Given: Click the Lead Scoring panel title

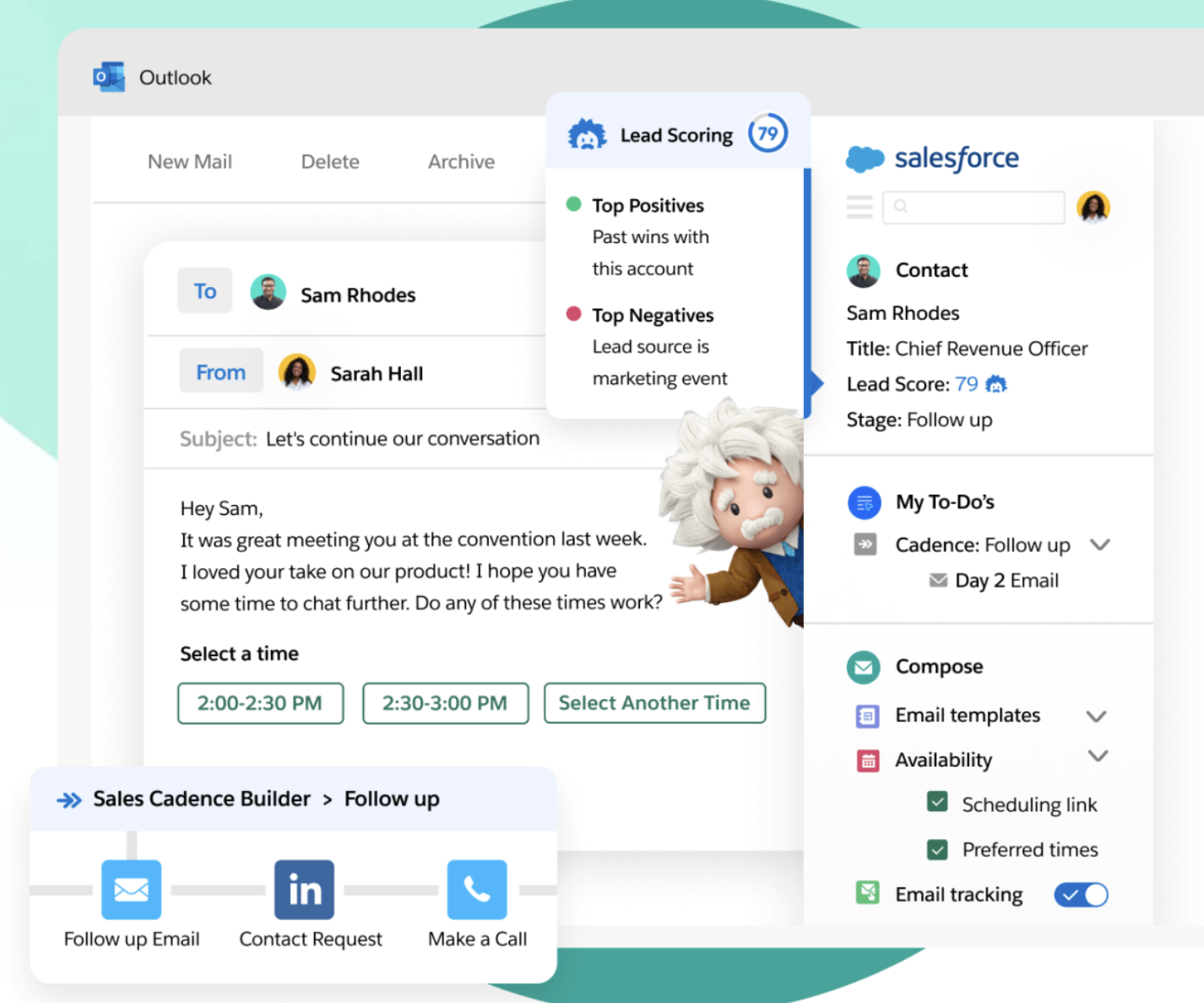Looking at the screenshot, I should pyautogui.click(x=676, y=135).
